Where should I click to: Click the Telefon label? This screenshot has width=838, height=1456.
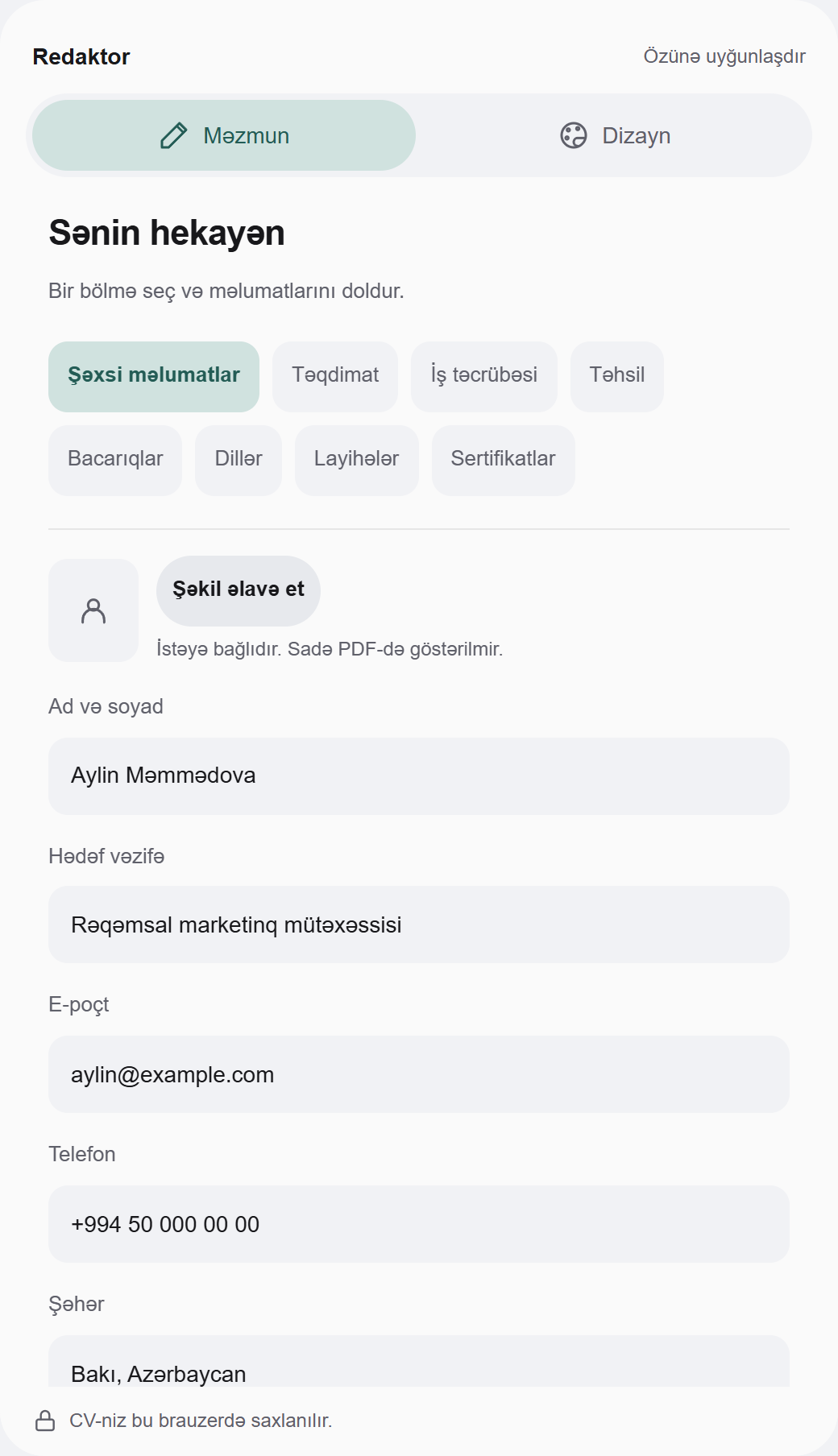82,1154
